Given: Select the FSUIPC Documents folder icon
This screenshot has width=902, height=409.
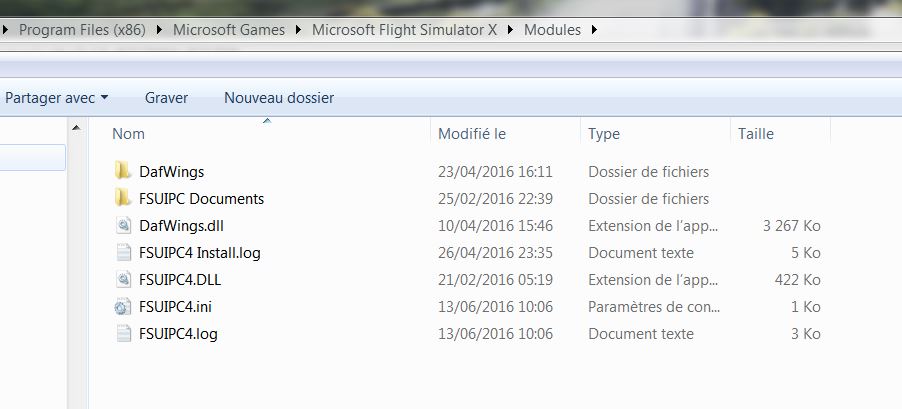Looking at the screenshot, I should point(123,198).
